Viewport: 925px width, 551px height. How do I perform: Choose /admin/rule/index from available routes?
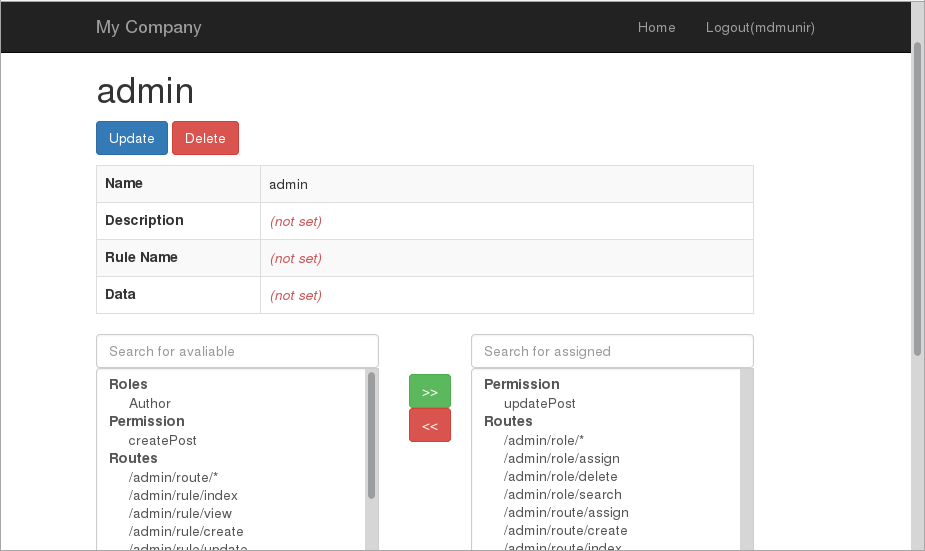pyautogui.click(x=183, y=495)
